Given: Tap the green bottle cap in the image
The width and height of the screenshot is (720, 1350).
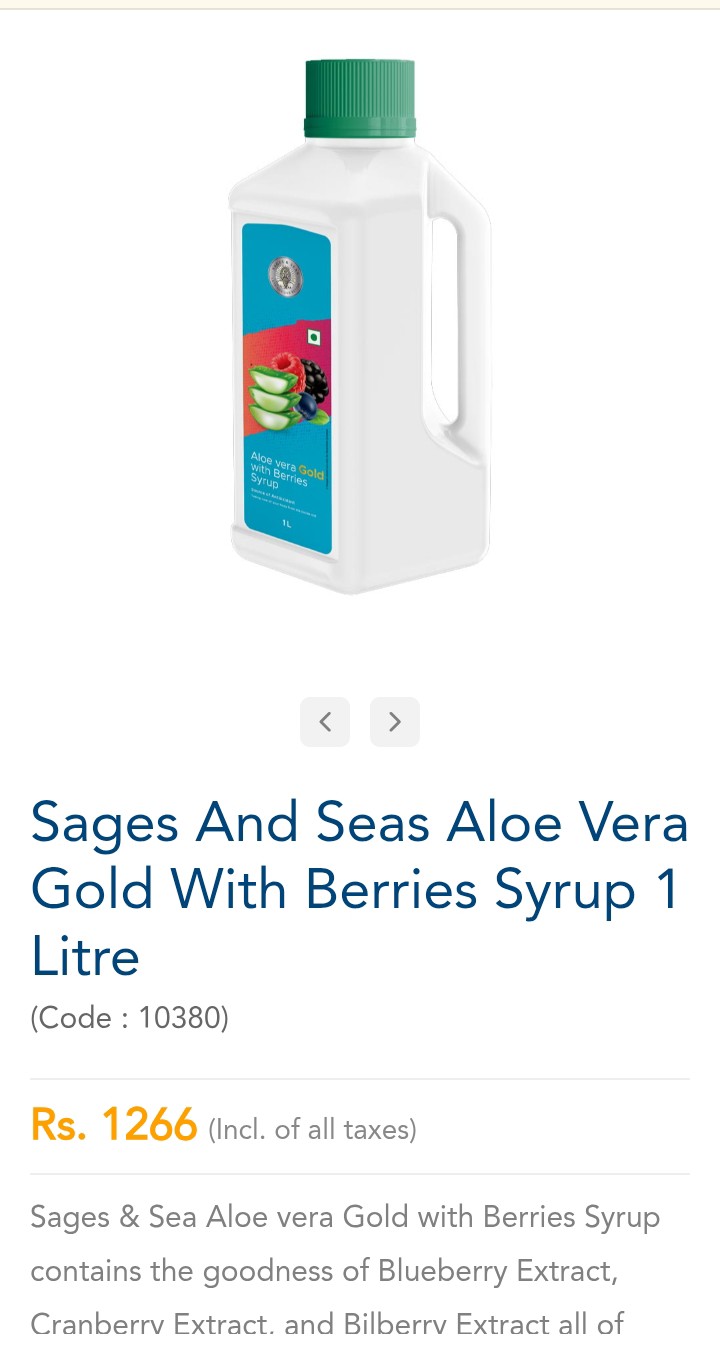Looking at the screenshot, I should tap(360, 97).
